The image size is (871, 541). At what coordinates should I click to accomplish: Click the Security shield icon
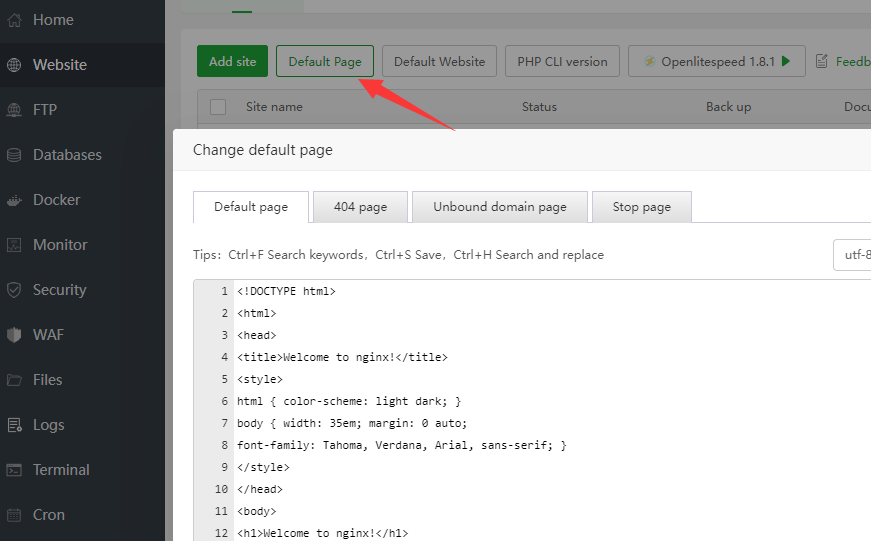click(14, 290)
